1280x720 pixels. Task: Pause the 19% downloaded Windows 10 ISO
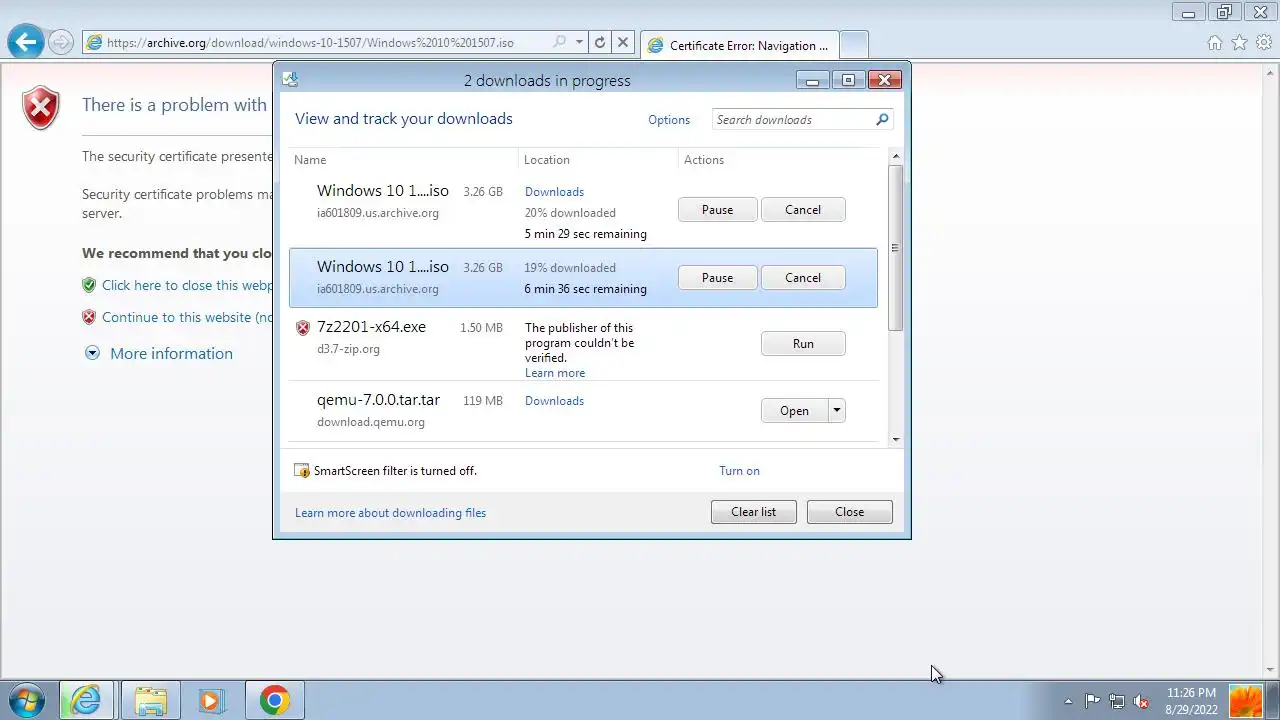(x=717, y=278)
